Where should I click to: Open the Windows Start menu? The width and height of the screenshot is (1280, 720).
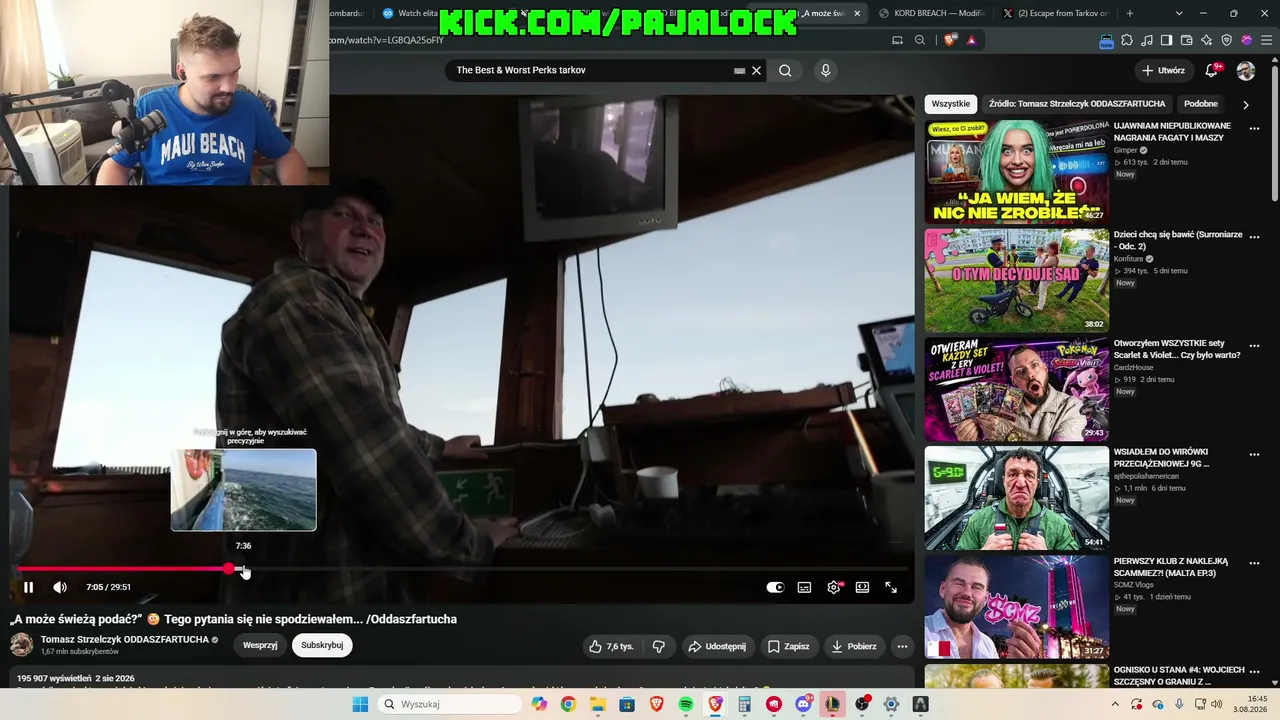pyautogui.click(x=360, y=704)
